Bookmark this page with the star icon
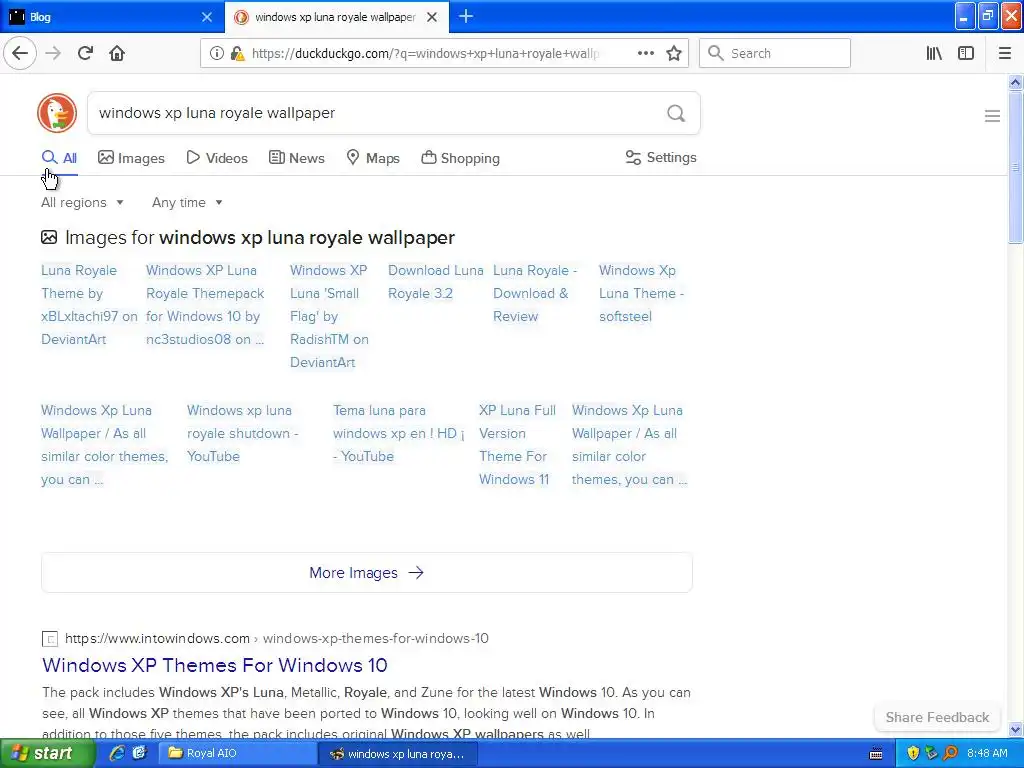1024x768 pixels. pyautogui.click(x=674, y=54)
